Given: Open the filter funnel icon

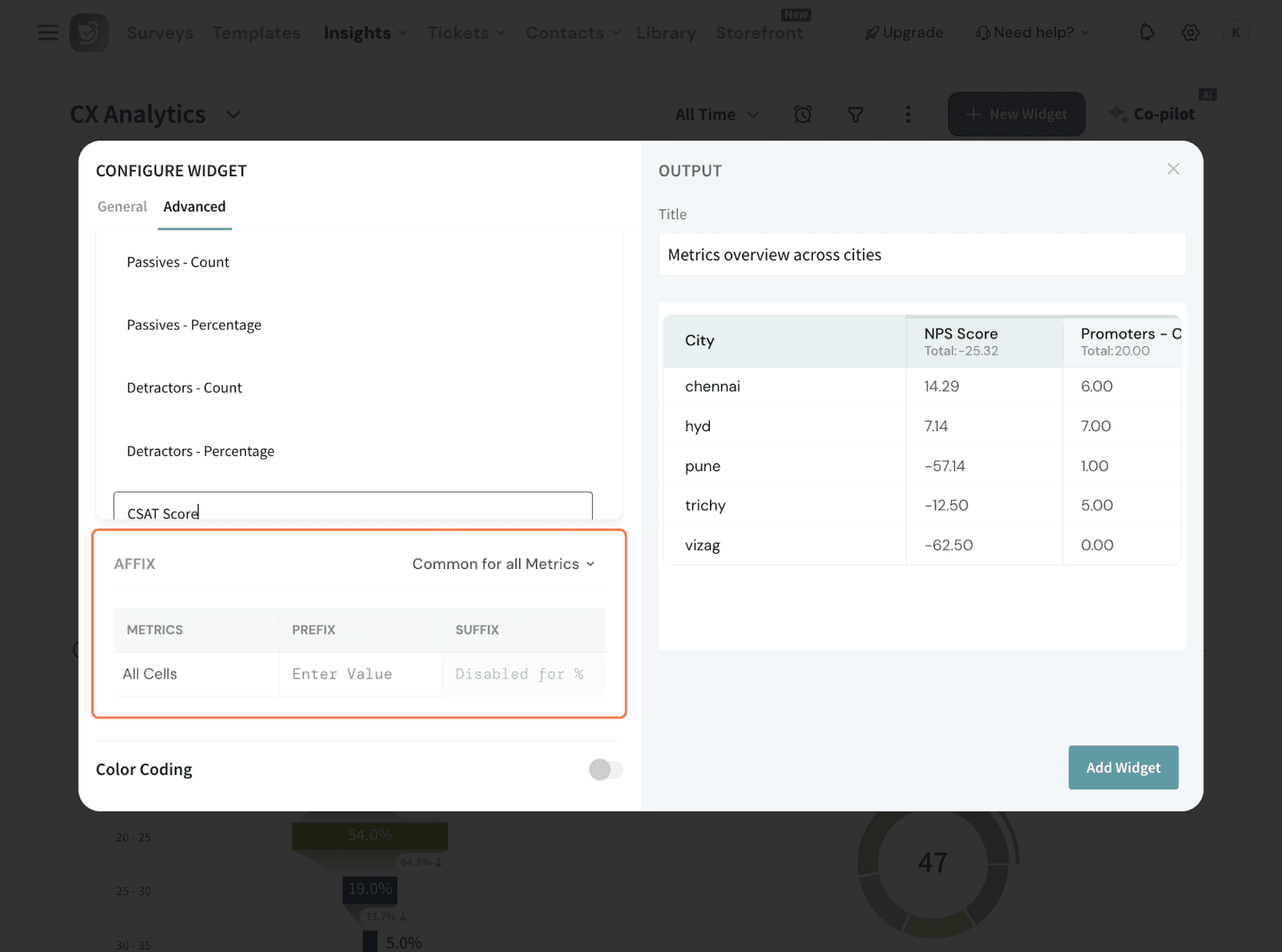Looking at the screenshot, I should [856, 115].
